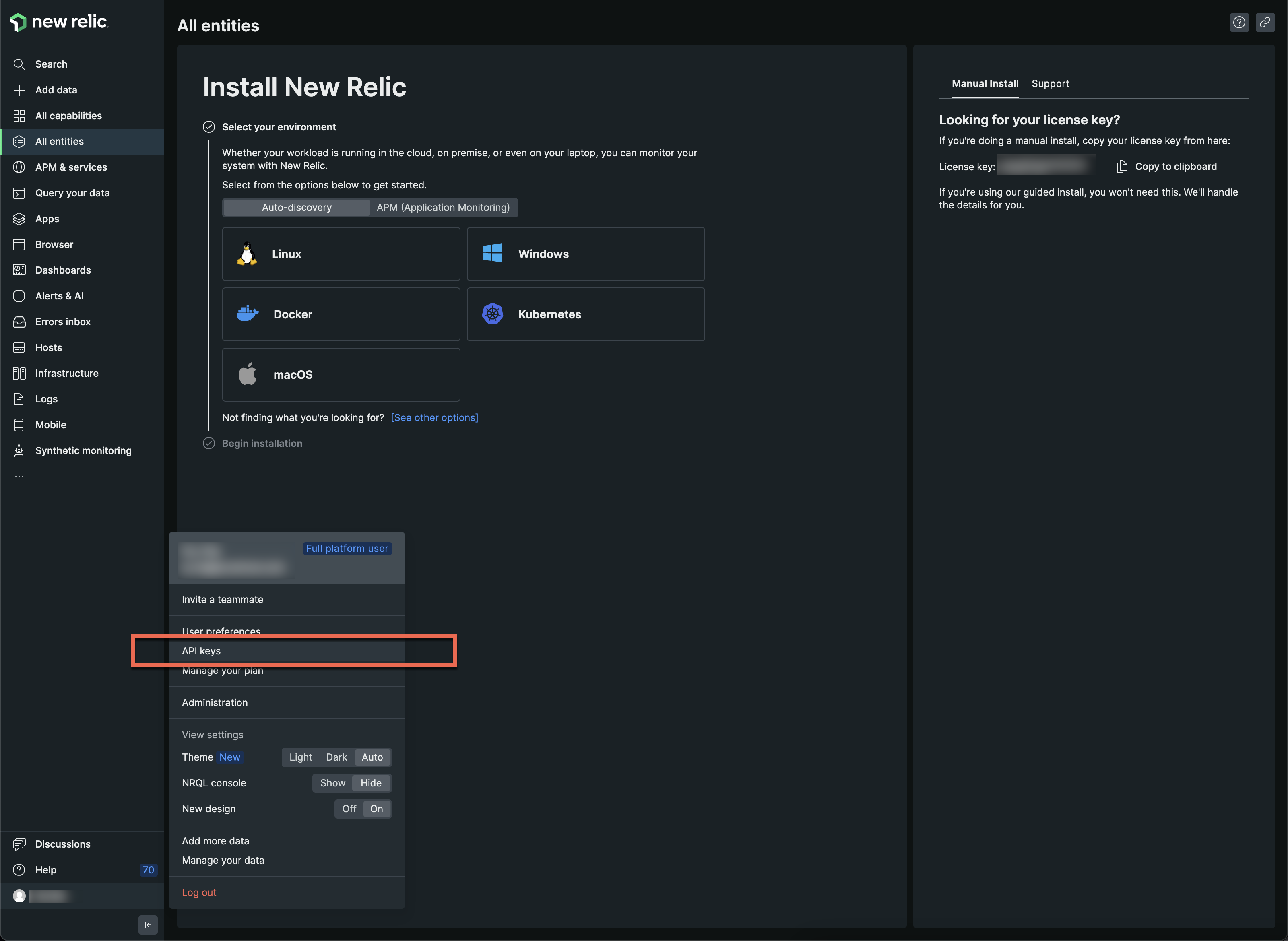Viewport: 1288px width, 941px height.
Task: Click the Help question mark in sidebar
Action: tap(19, 870)
